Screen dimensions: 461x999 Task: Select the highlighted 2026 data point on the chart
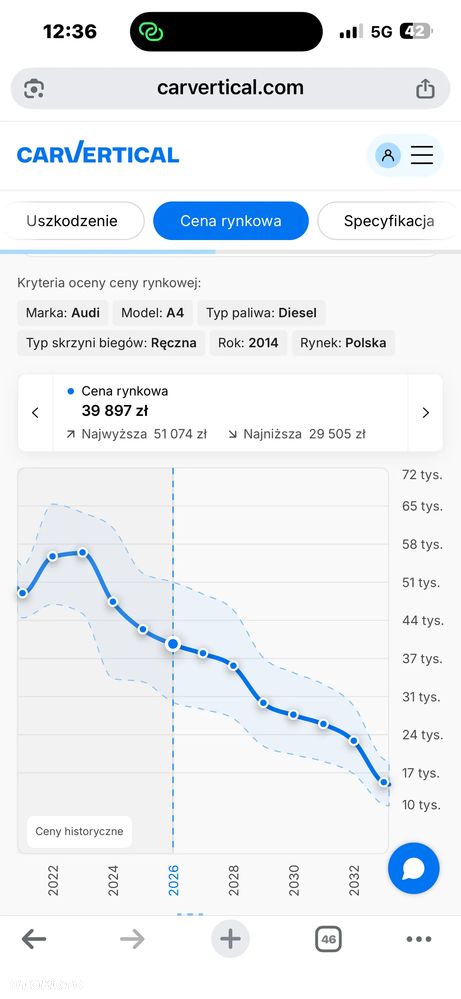173,644
